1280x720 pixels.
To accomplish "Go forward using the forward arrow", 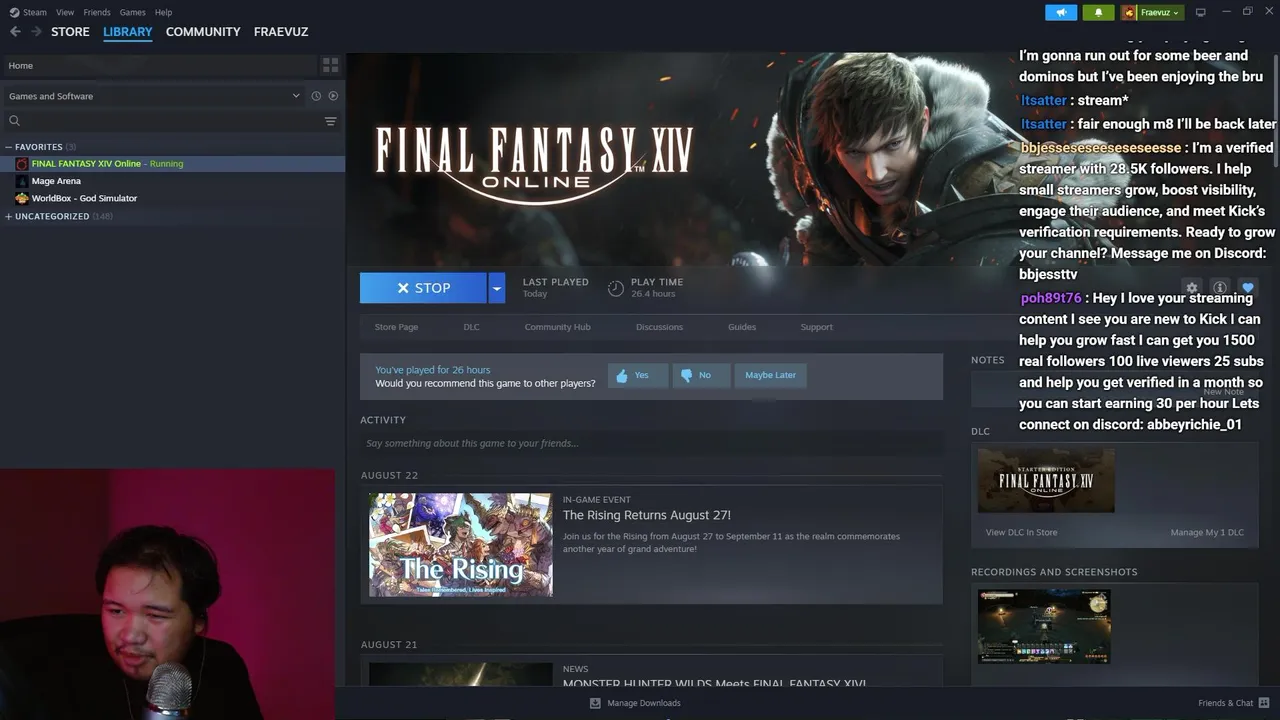I will click(x=36, y=32).
